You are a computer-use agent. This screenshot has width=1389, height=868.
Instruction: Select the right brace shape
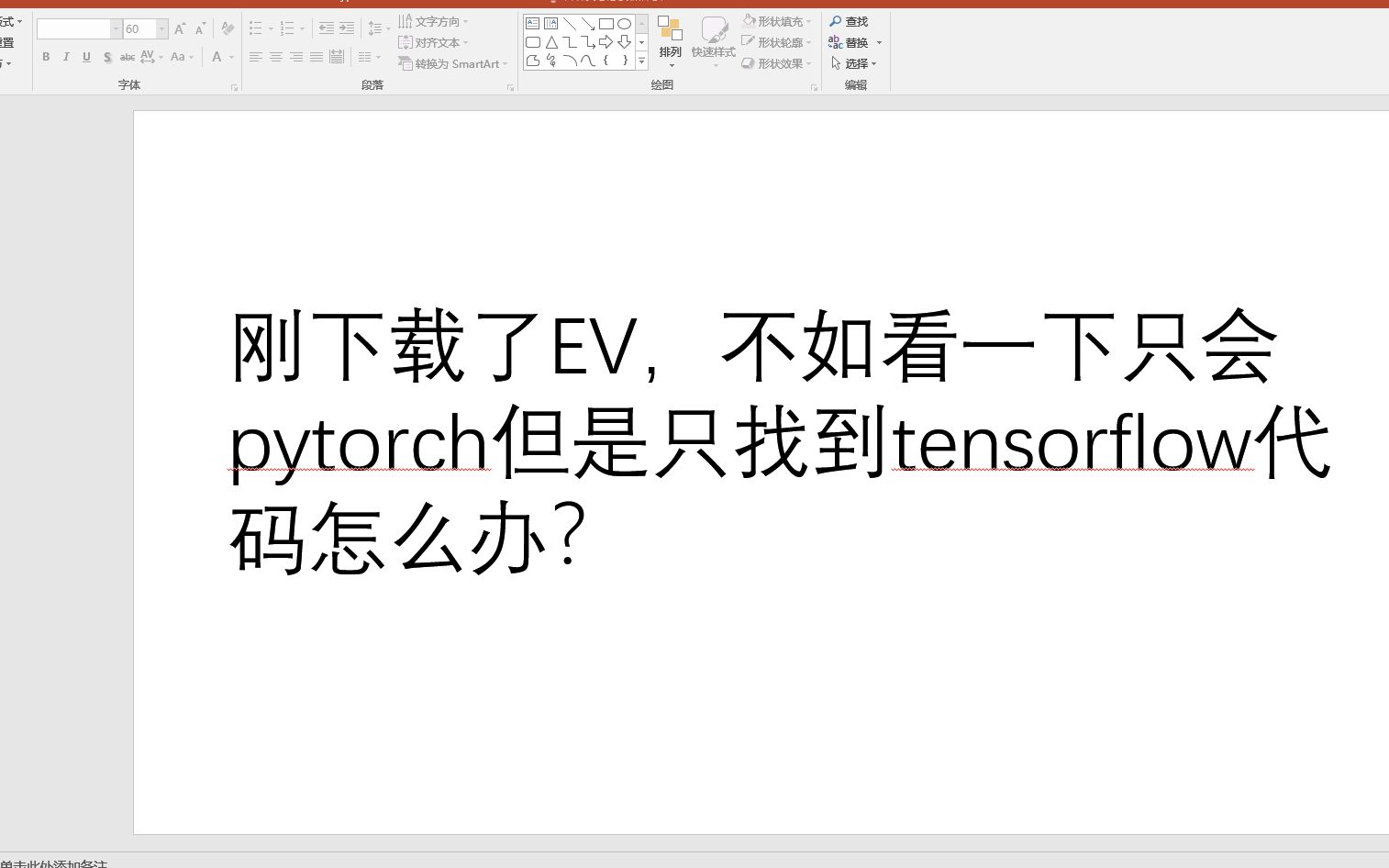tap(625, 61)
